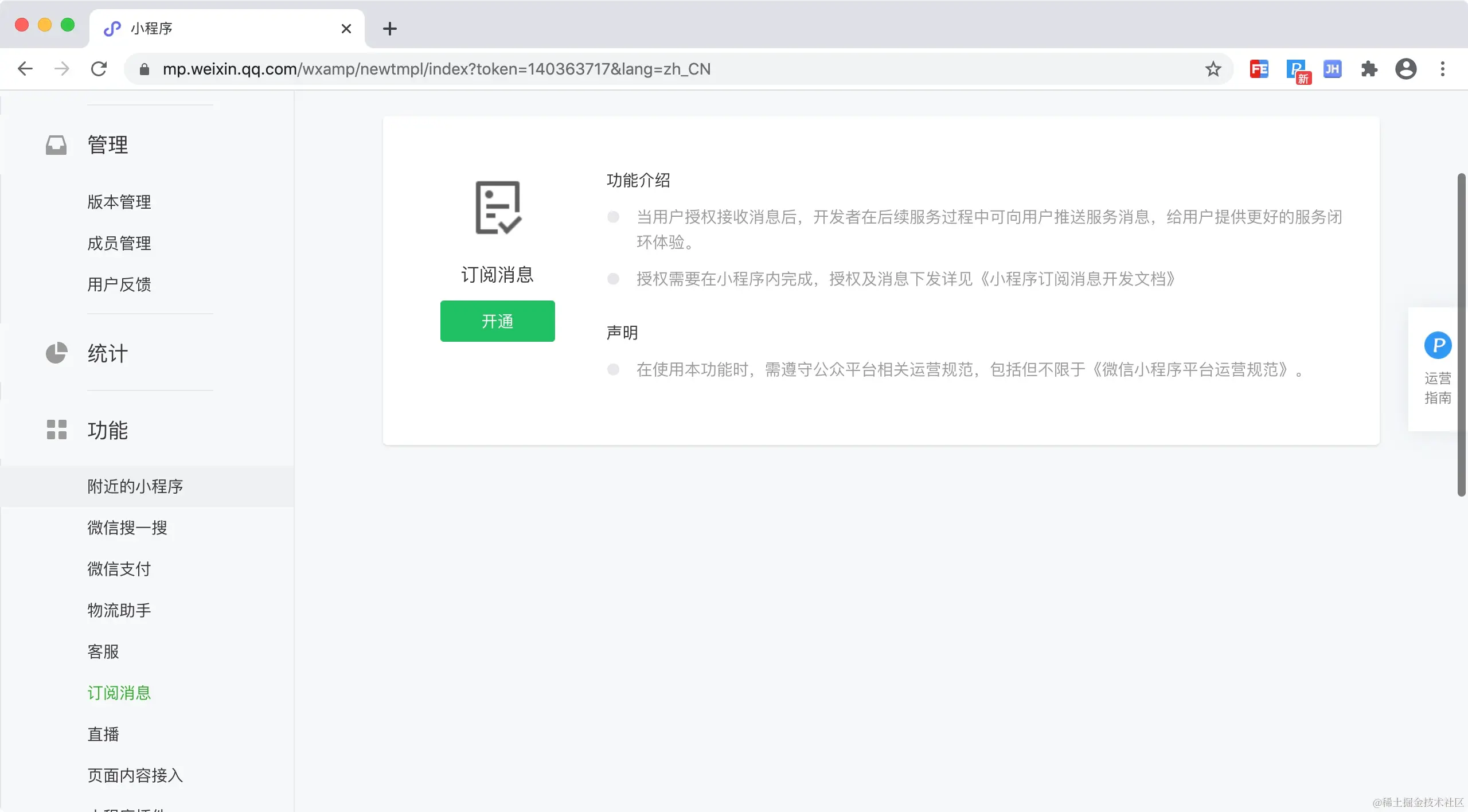Screen dimensions: 1468x812
Task: Click the address bar URL field
Action: point(436,69)
